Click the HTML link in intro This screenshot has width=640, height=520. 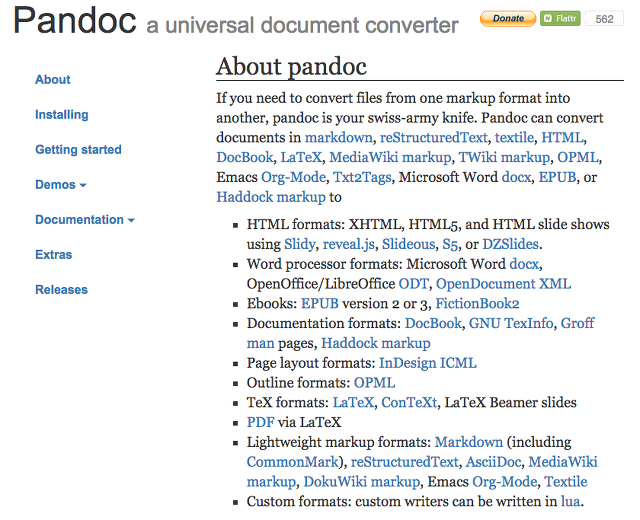[562, 137]
